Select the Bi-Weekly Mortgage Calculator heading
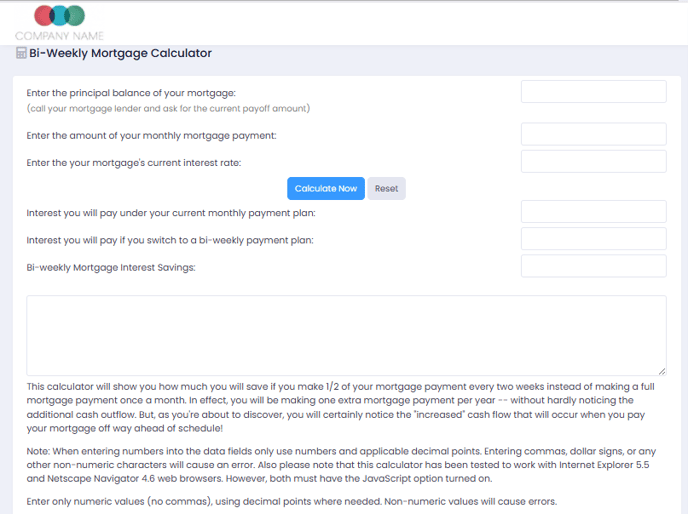The height and width of the screenshot is (514, 688). pos(120,53)
